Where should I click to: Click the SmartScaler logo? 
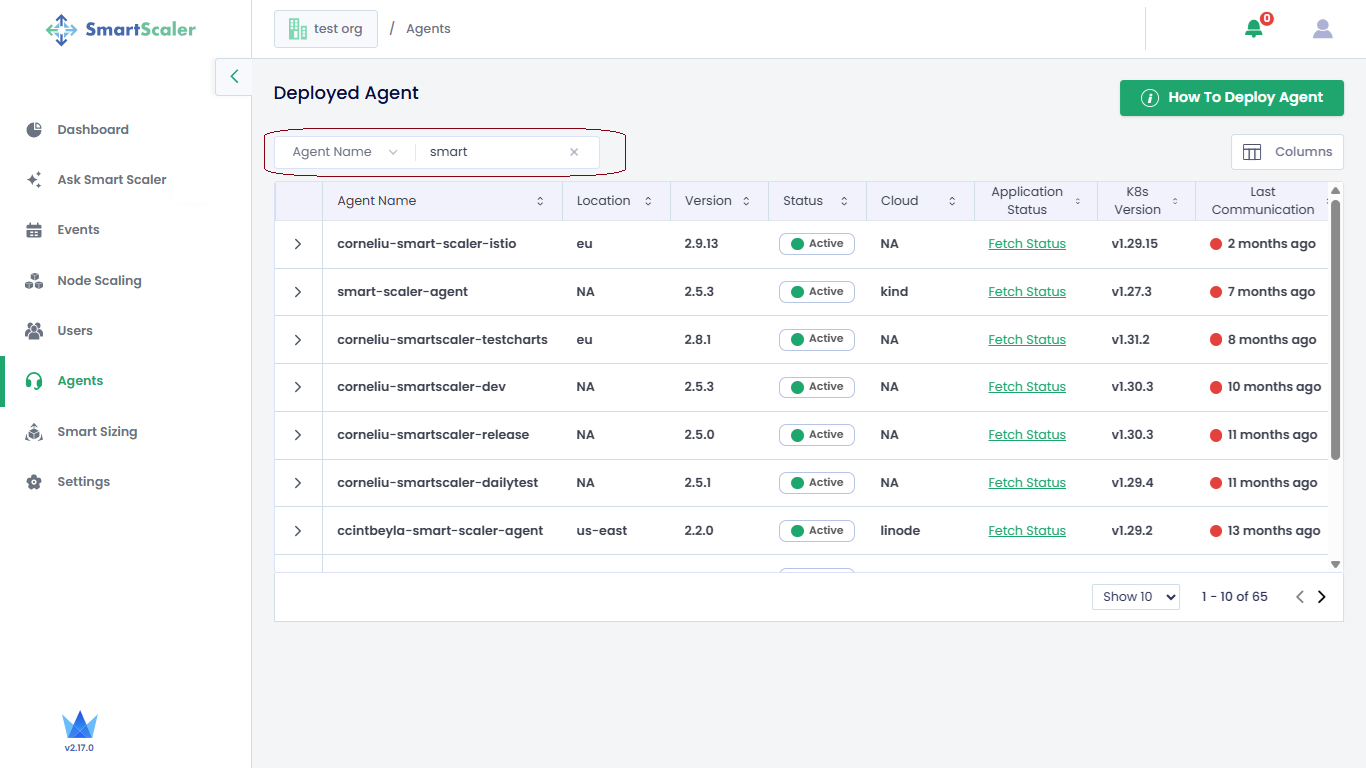(121, 29)
